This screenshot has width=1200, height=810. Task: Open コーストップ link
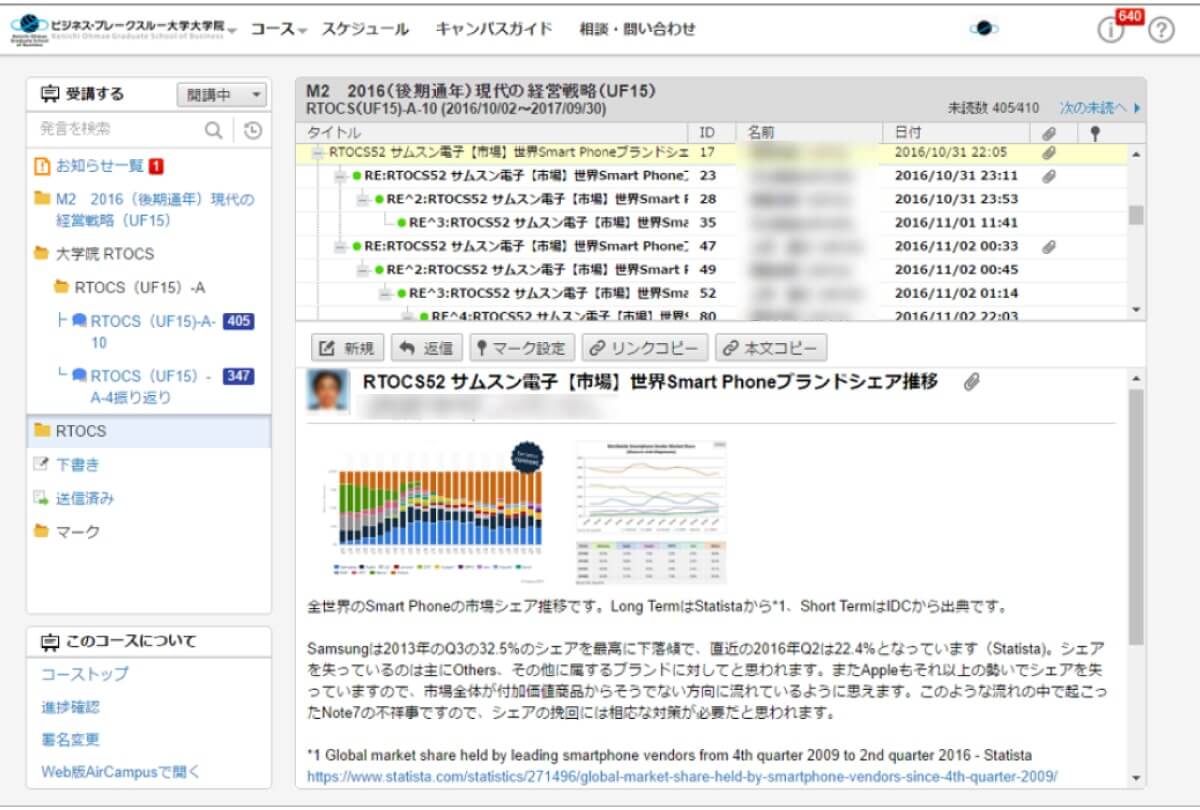[85, 674]
